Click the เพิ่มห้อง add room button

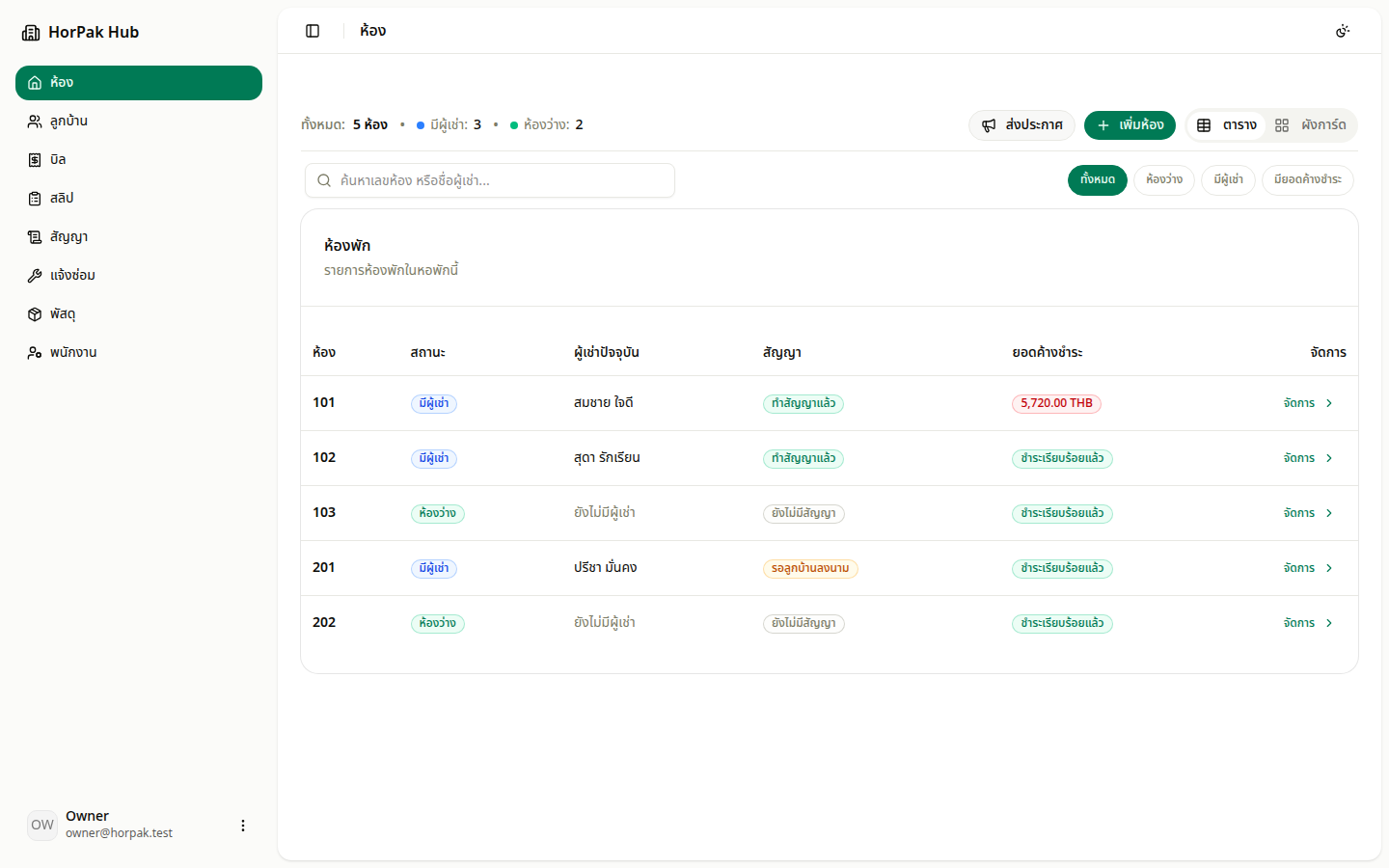[1130, 125]
